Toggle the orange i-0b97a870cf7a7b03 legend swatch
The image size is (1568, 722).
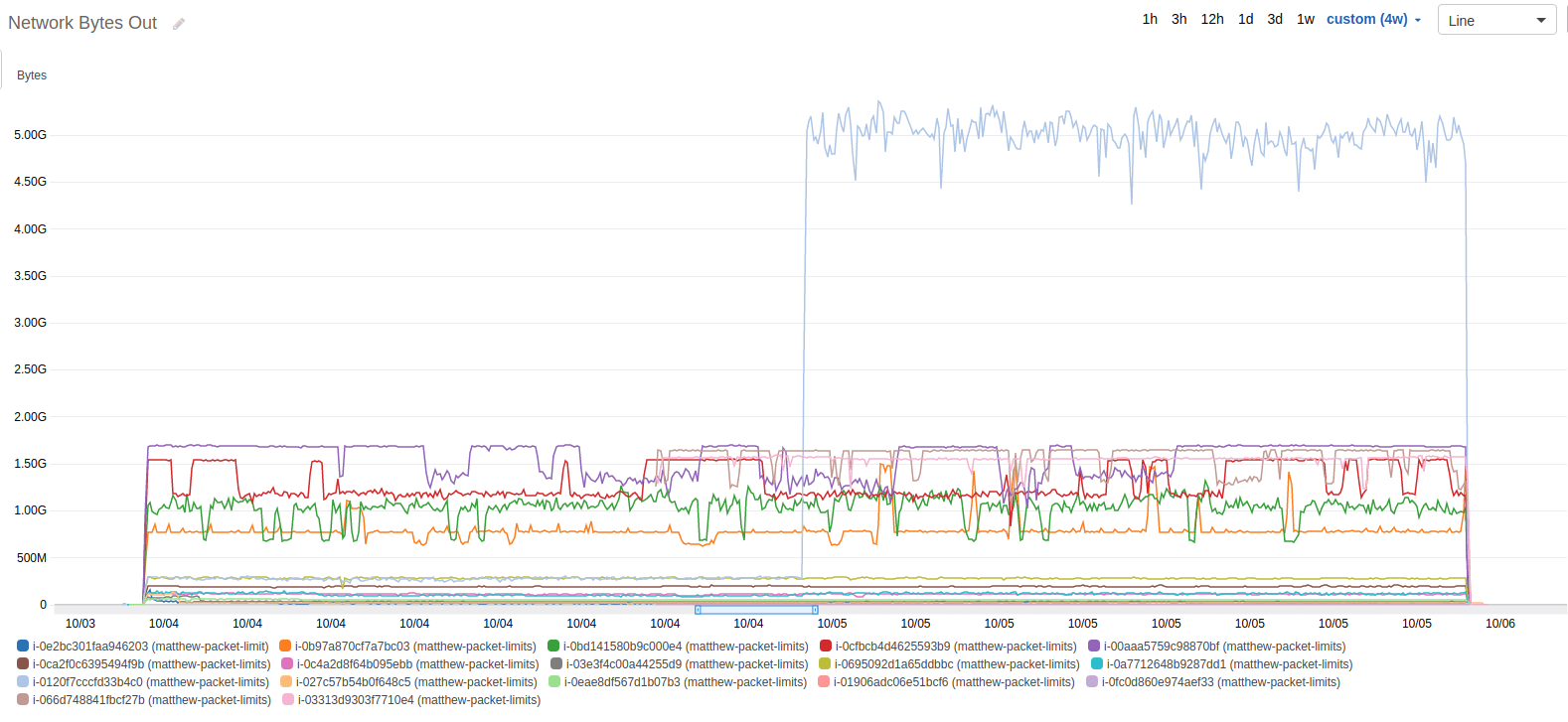click(x=285, y=647)
